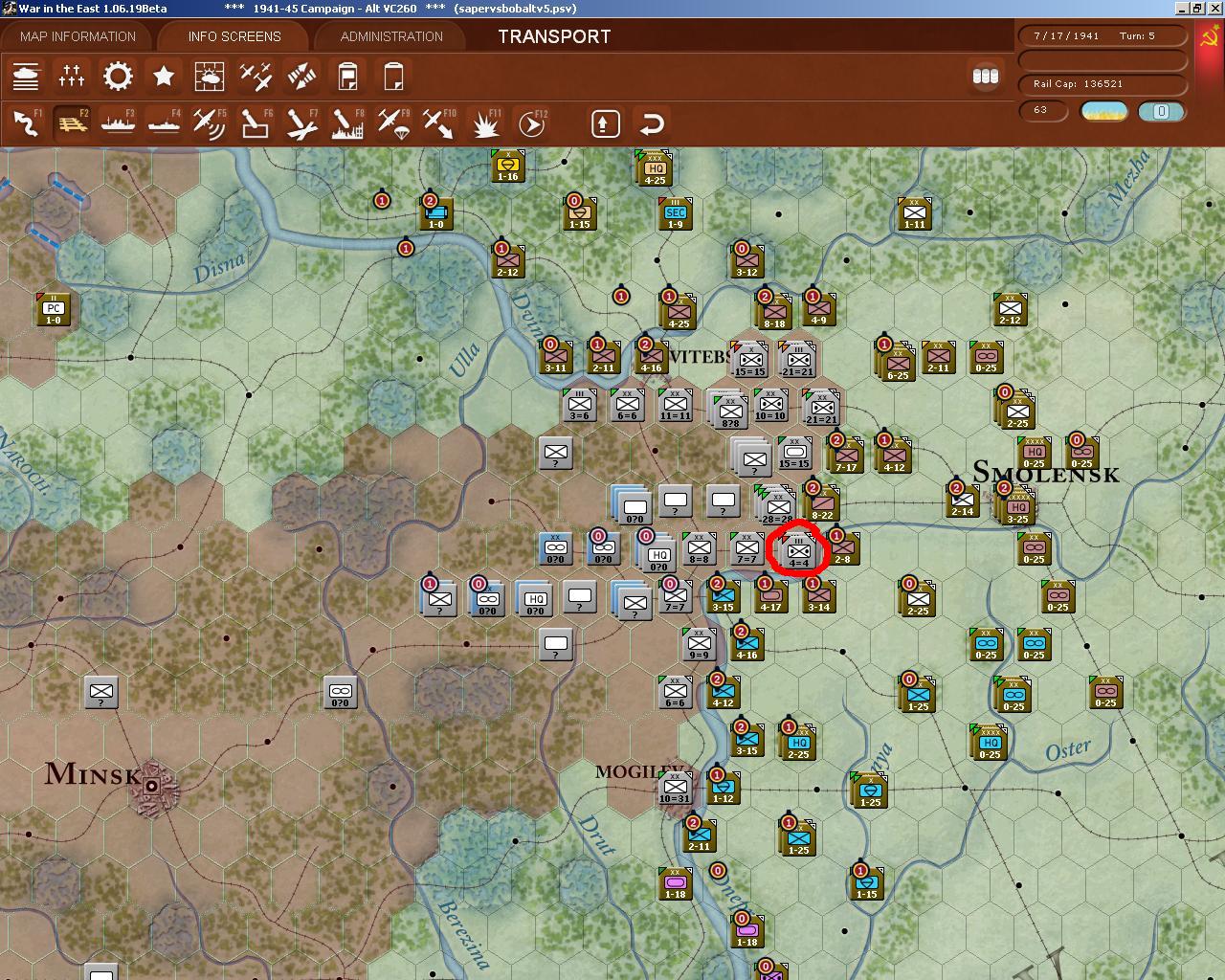Select the 2-8 Soviet unit
The height and width of the screenshot is (980, 1225).
[x=842, y=548]
